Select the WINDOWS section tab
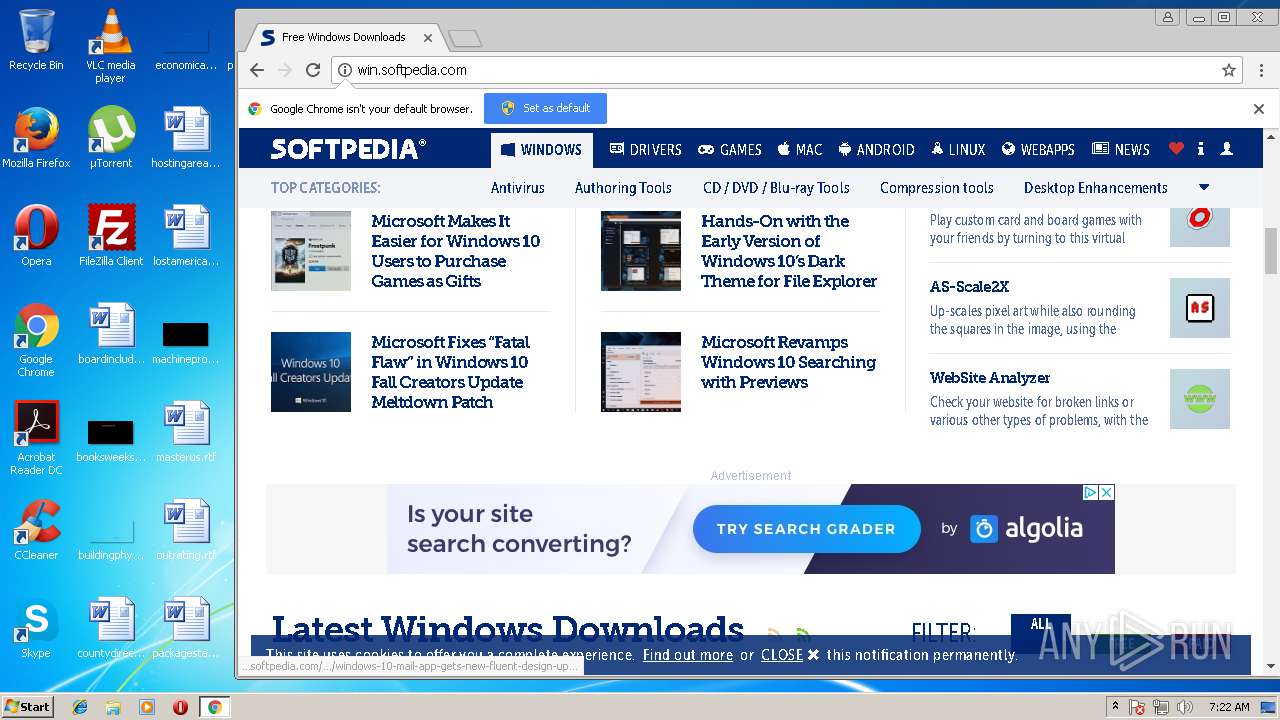Viewport: 1280px width, 720px height. (x=541, y=149)
